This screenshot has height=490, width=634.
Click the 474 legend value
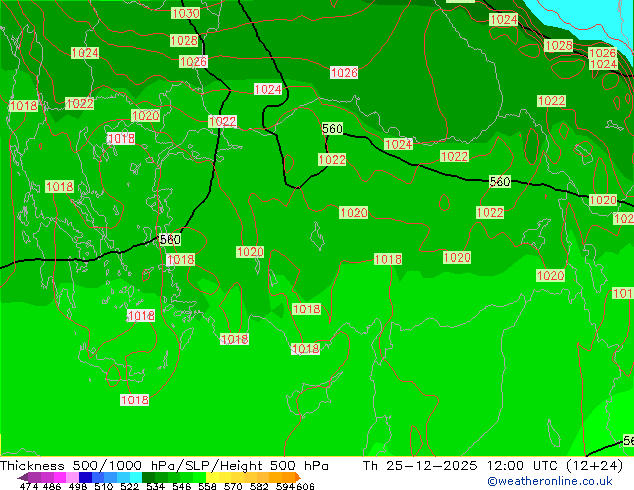coord(29,486)
